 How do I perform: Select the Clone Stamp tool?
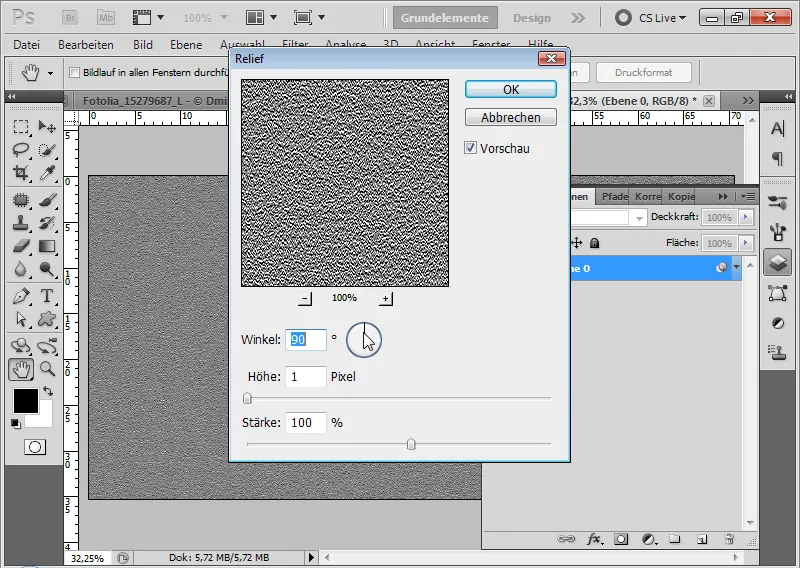21,223
